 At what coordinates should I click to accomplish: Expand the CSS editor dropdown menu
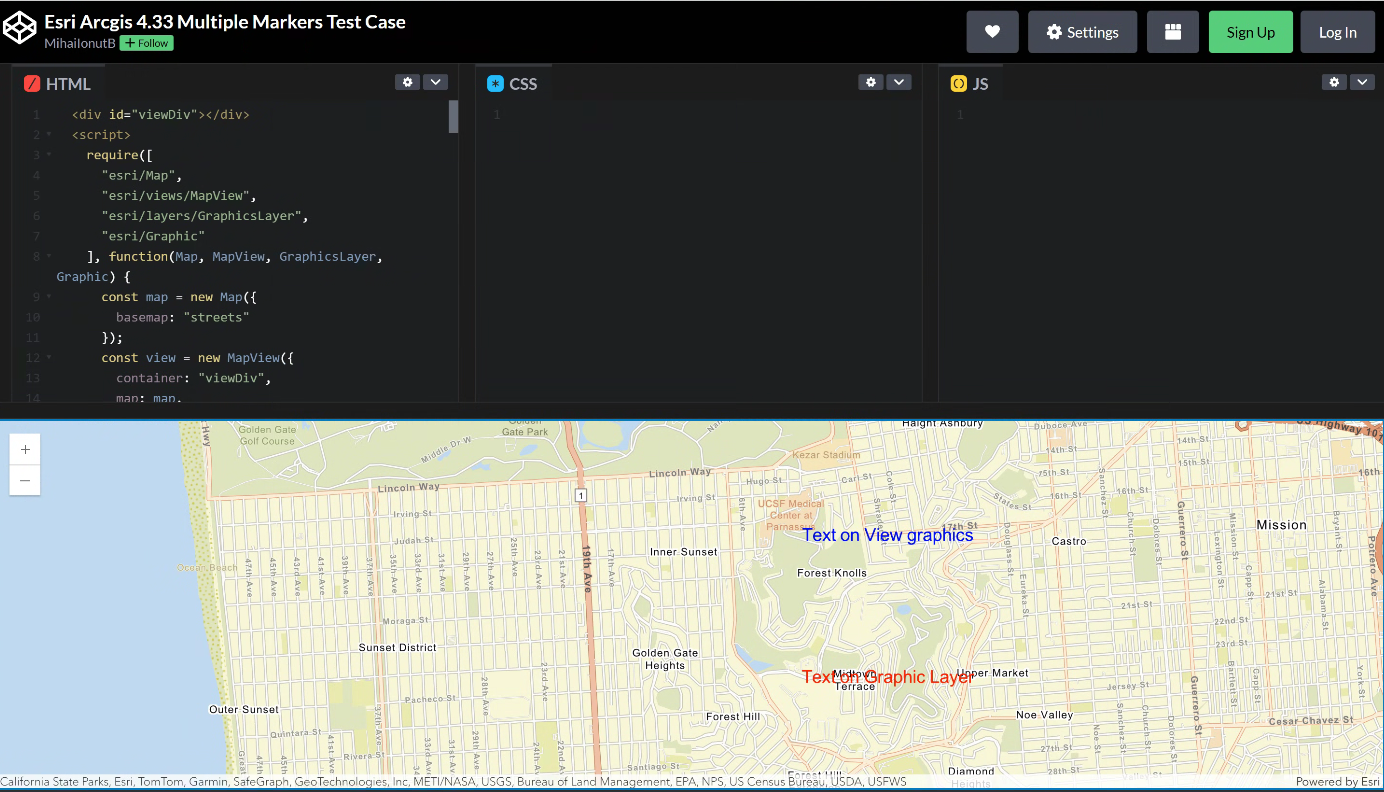click(899, 82)
